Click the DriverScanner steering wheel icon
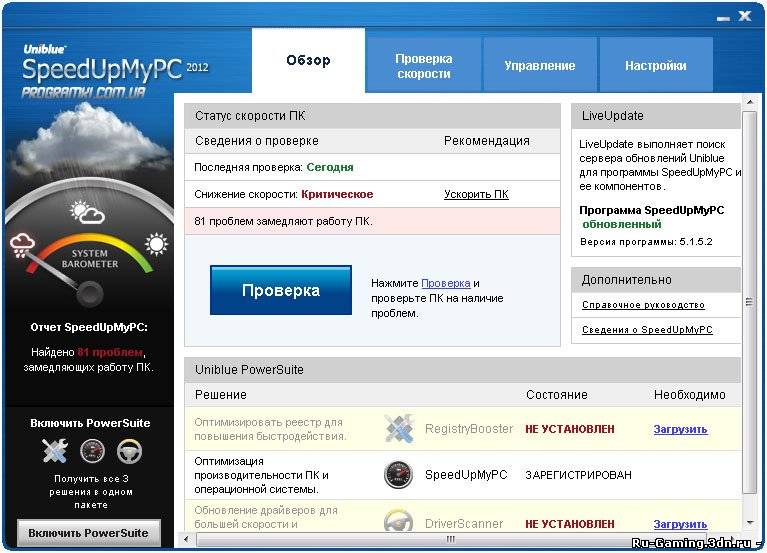 coord(398,522)
